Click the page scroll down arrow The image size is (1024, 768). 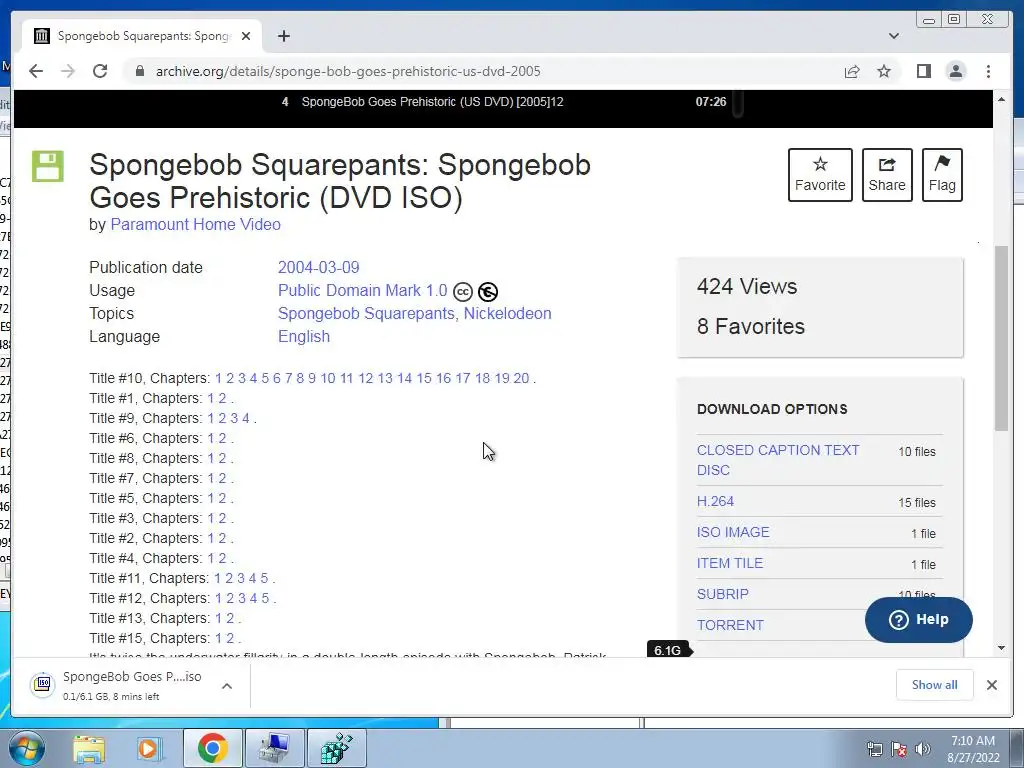click(1001, 648)
